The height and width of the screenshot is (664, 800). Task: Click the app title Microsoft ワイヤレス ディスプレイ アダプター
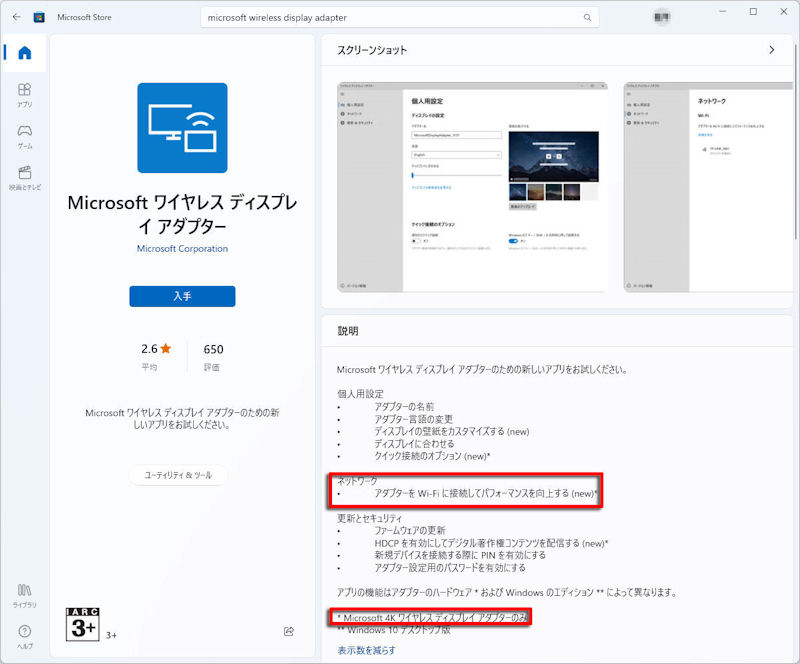coord(182,214)
